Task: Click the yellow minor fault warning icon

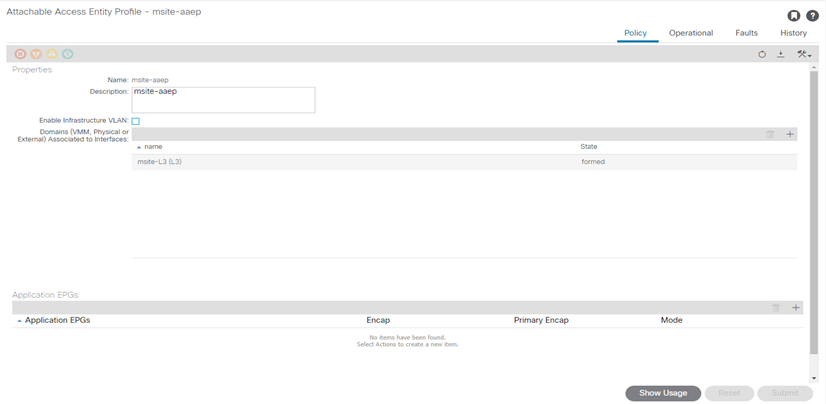Action: tap(52, 54)
